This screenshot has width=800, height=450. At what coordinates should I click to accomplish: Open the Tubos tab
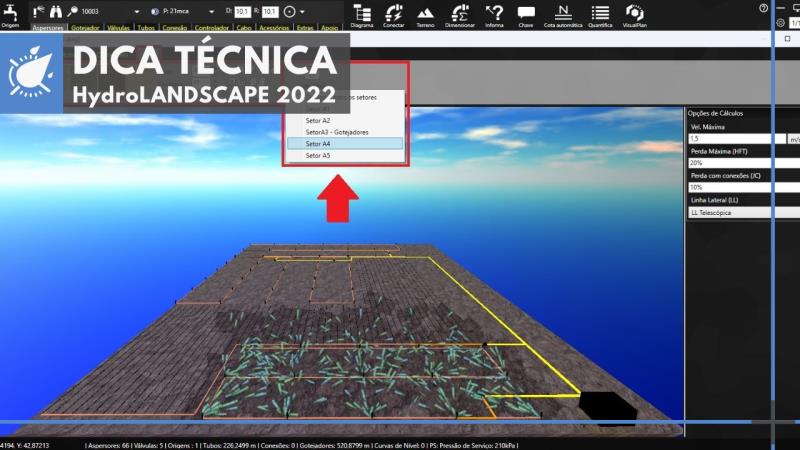pos(146,28)
